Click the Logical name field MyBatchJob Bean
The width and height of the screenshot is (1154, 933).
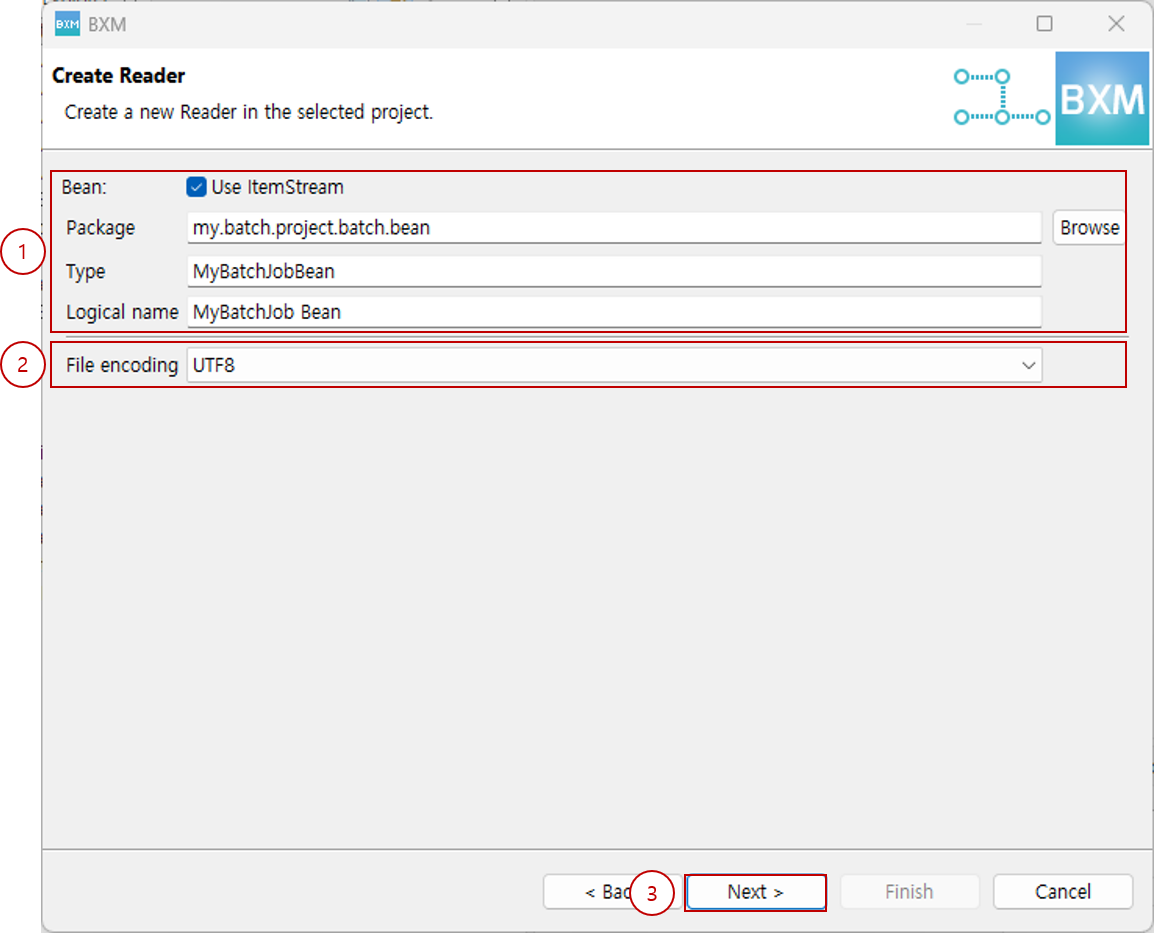tap(614, 312)
